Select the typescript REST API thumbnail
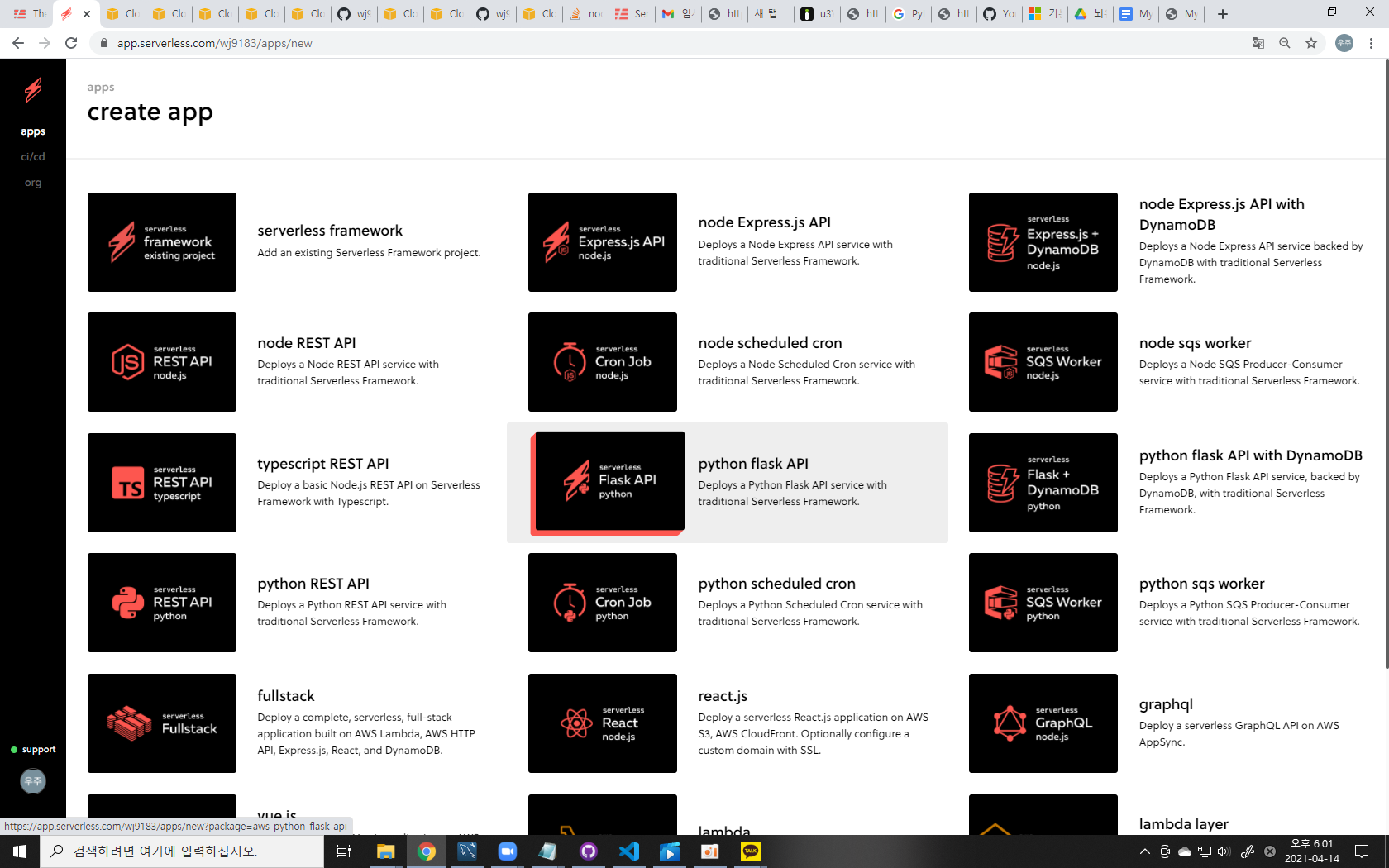Screen dimensions: 1389x868 pos(162,483)
